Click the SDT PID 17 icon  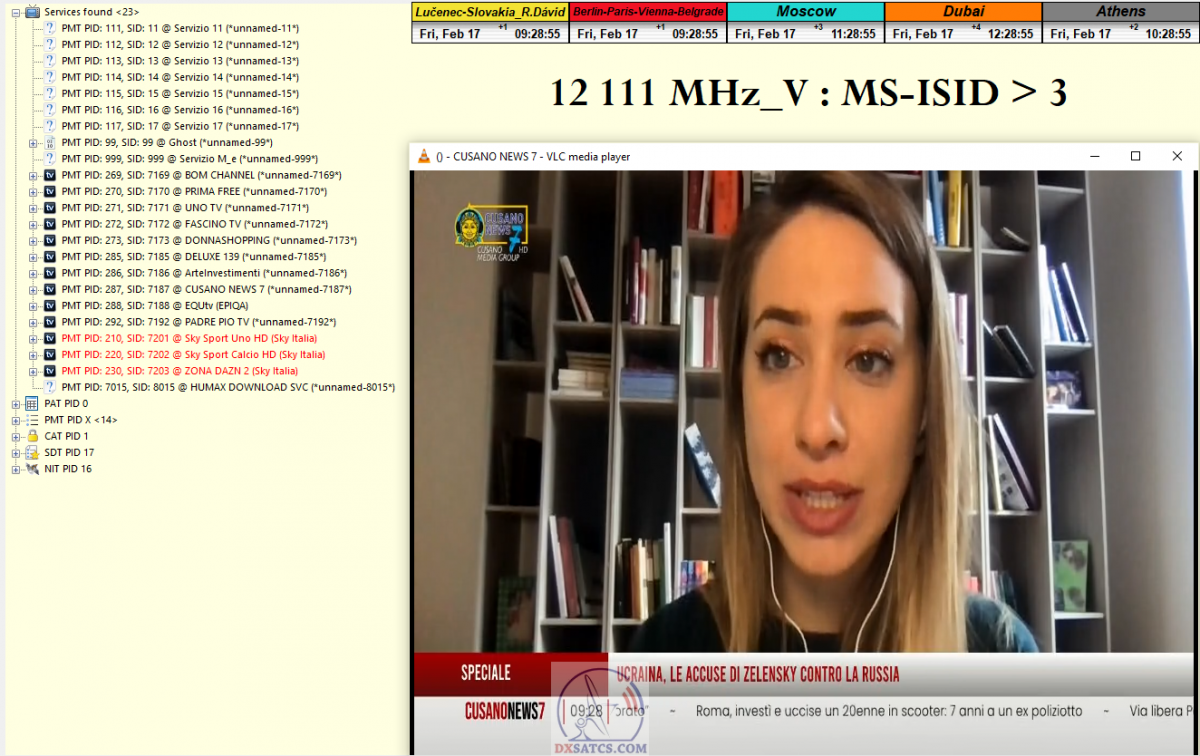tap(32, 452)
